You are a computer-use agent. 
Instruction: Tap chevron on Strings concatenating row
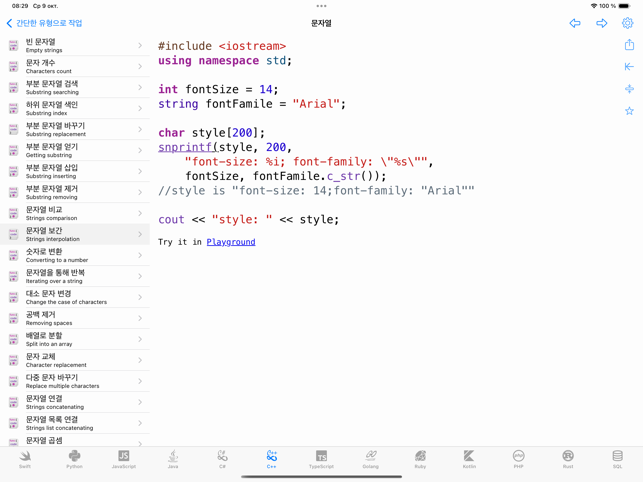click(x=140, y=402)
